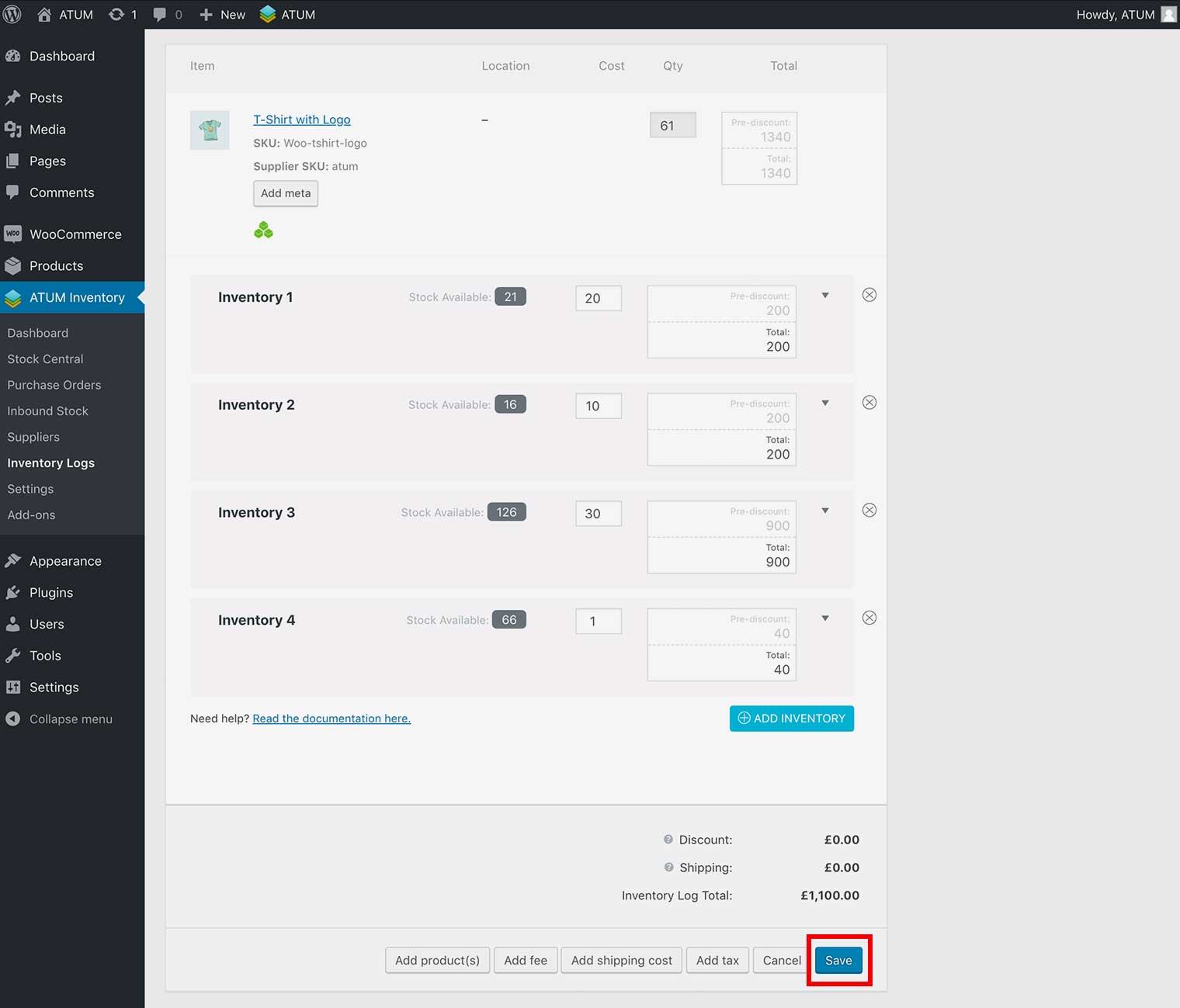1180x1008 pixels.
Task: Open the T-Shirt with Logo link
Action: pos(302,120)
